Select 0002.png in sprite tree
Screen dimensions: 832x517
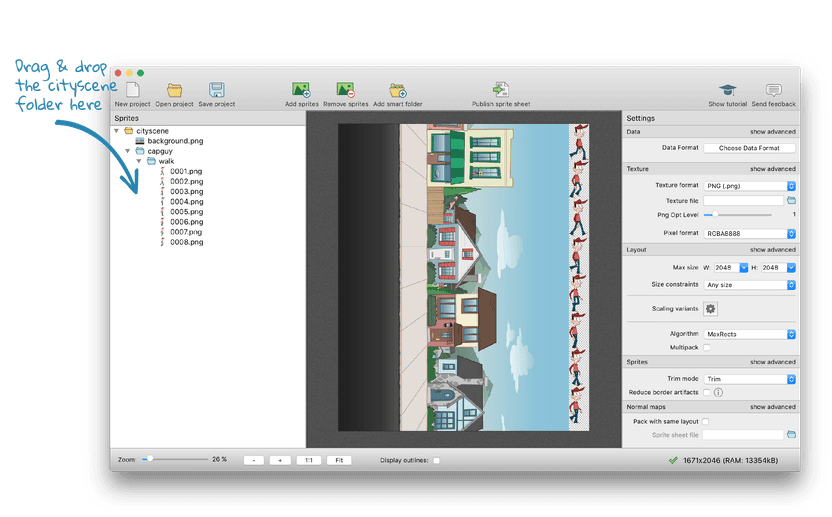[186, 181]
